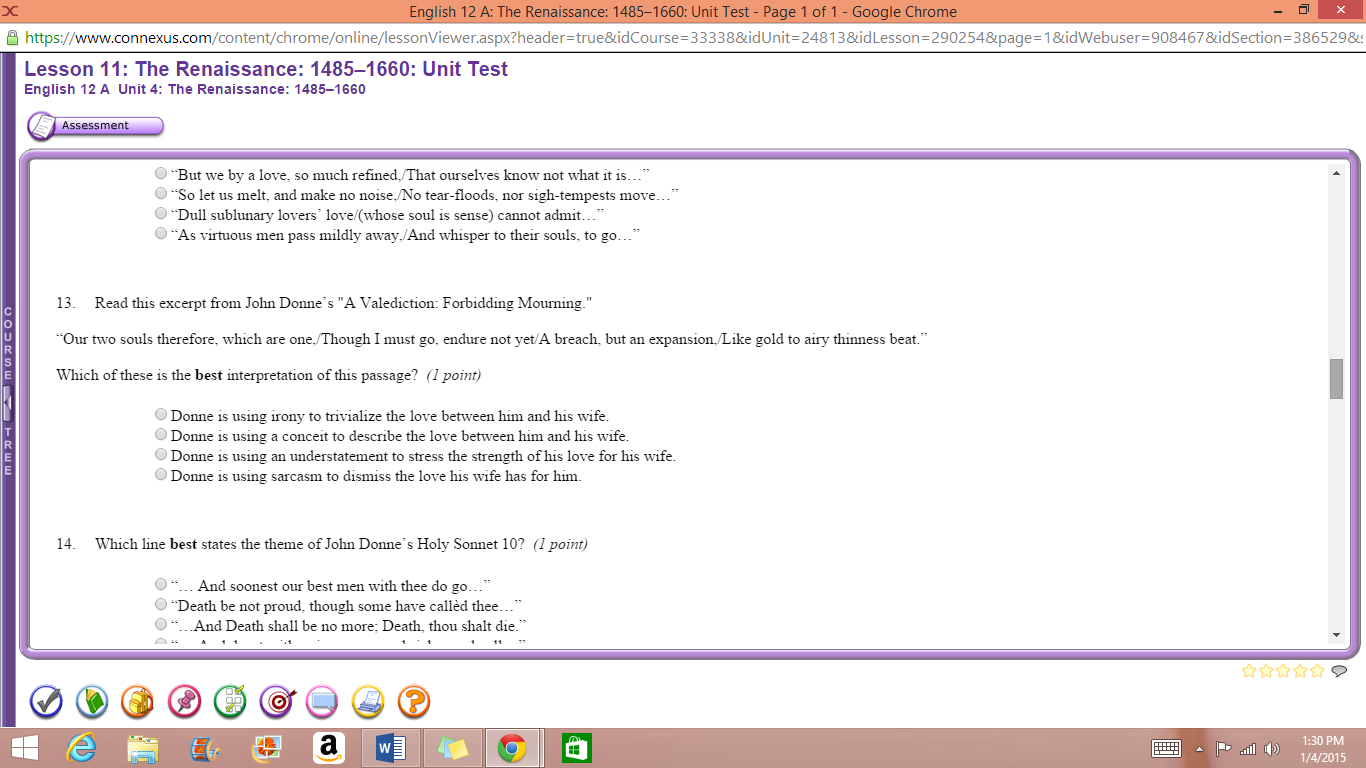Select the checkmark grading icon on the bottom toolbar
This screenshot has width=1366, height=768.
(45, 702)
